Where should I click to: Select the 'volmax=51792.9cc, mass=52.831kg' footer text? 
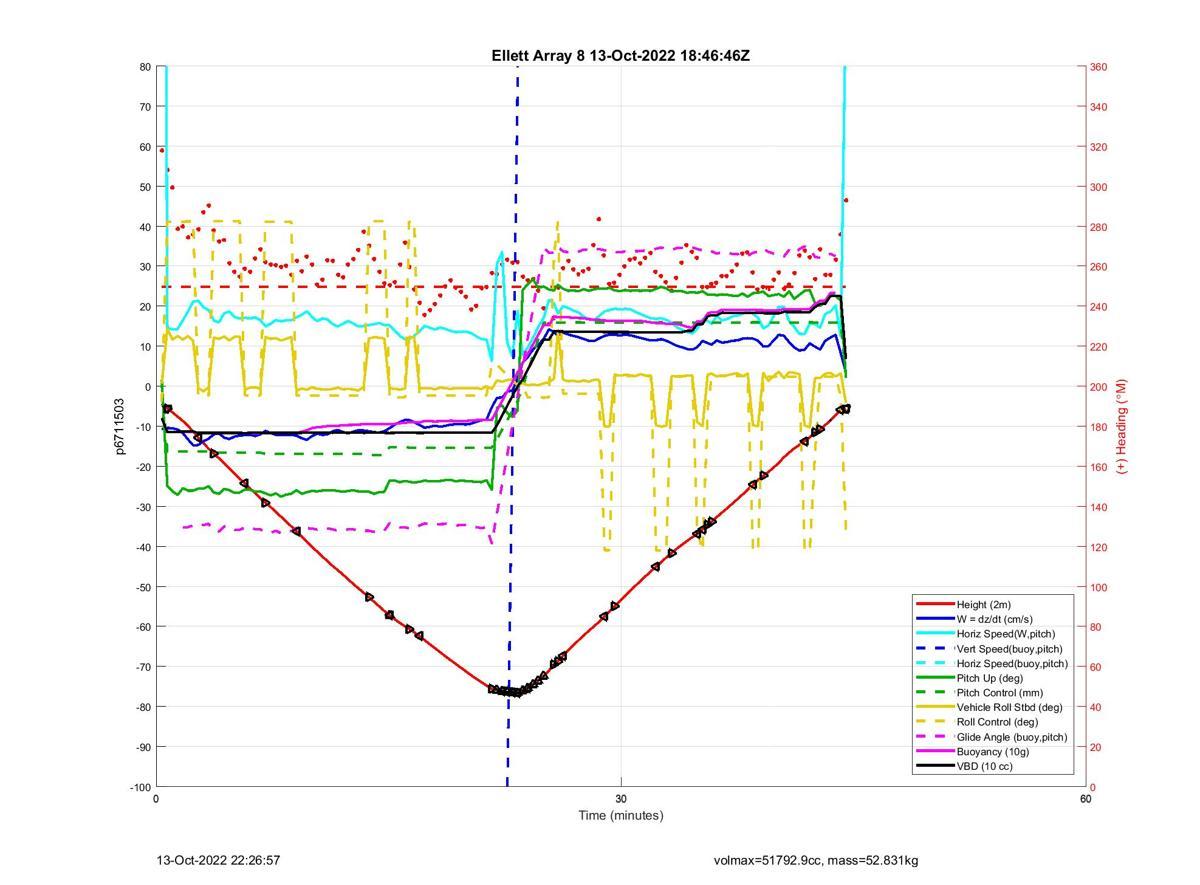816,860
